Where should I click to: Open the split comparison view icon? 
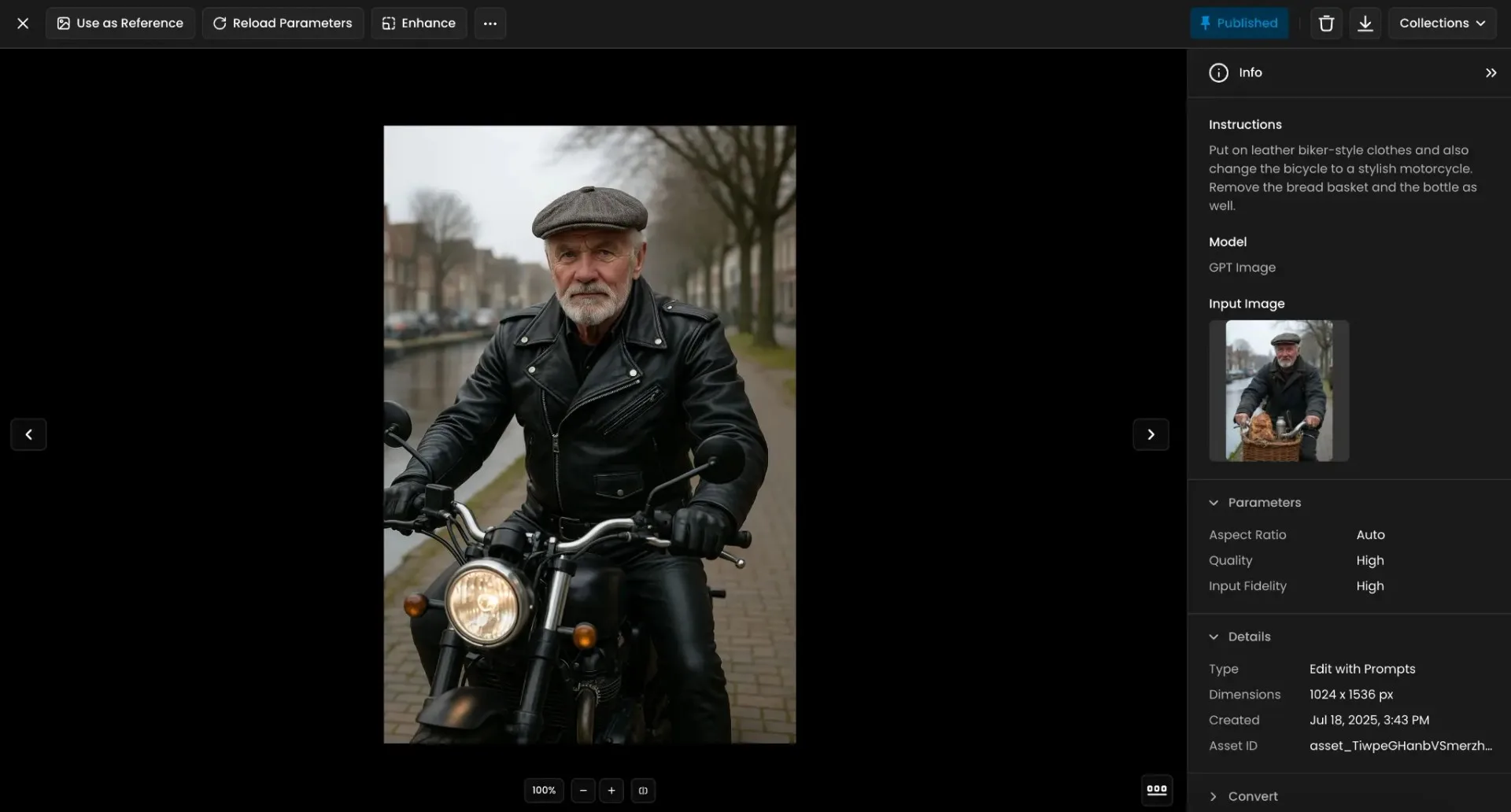[643, 791]
